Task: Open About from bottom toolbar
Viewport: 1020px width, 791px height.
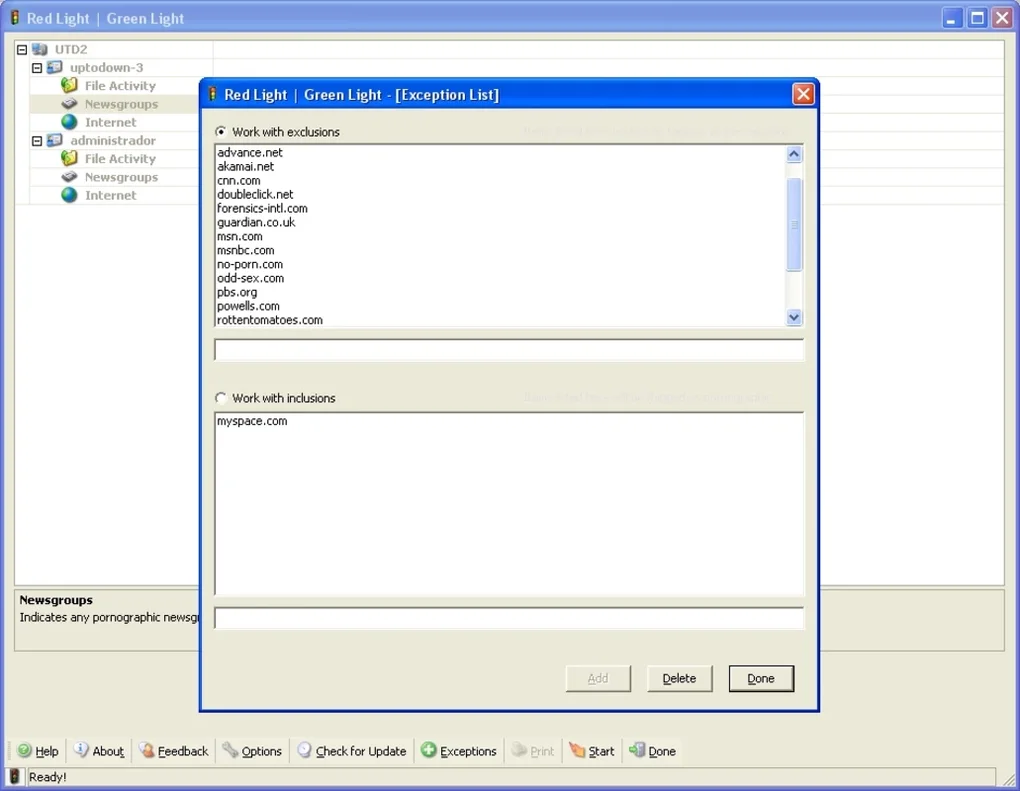Action: [108, 751]
